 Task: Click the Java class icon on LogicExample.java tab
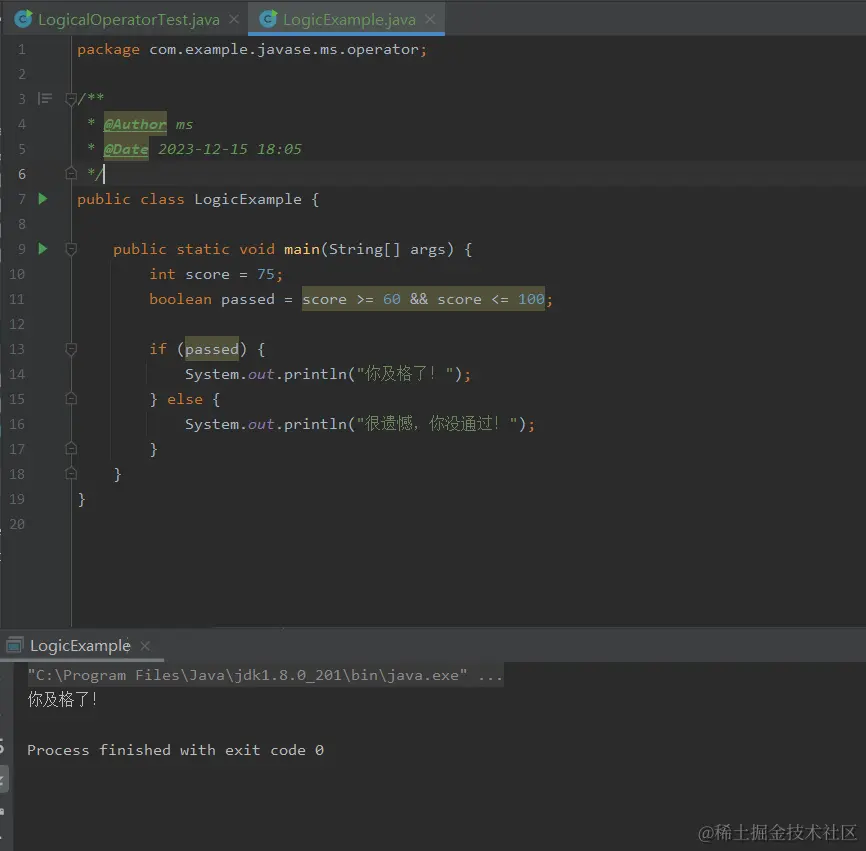coord(268,19)
